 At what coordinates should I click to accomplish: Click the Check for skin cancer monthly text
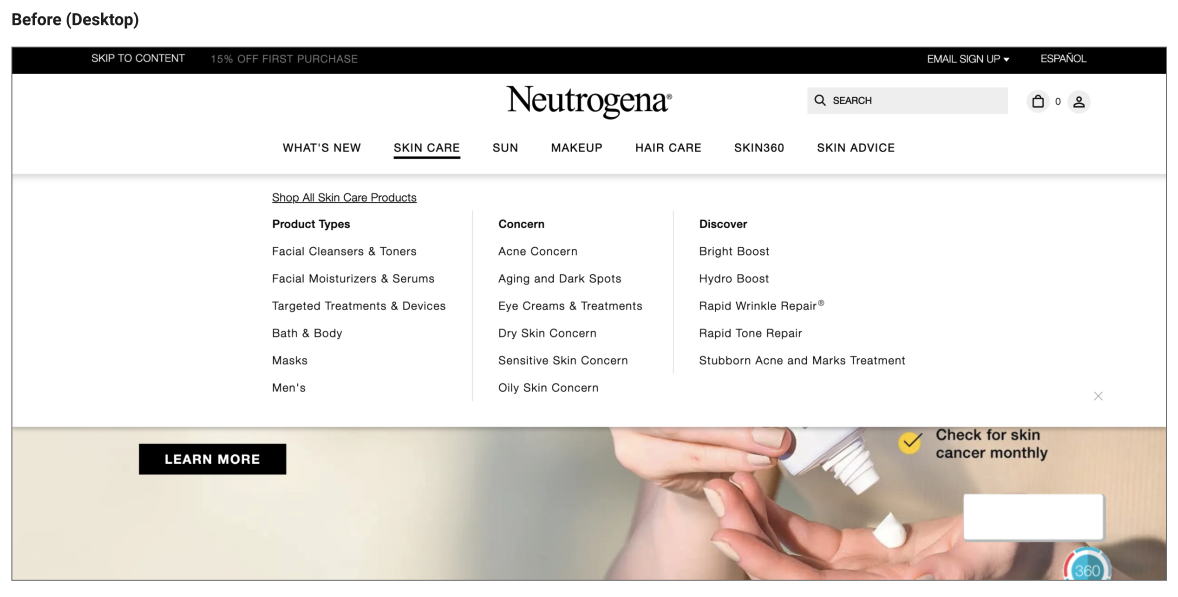(991, 444)
